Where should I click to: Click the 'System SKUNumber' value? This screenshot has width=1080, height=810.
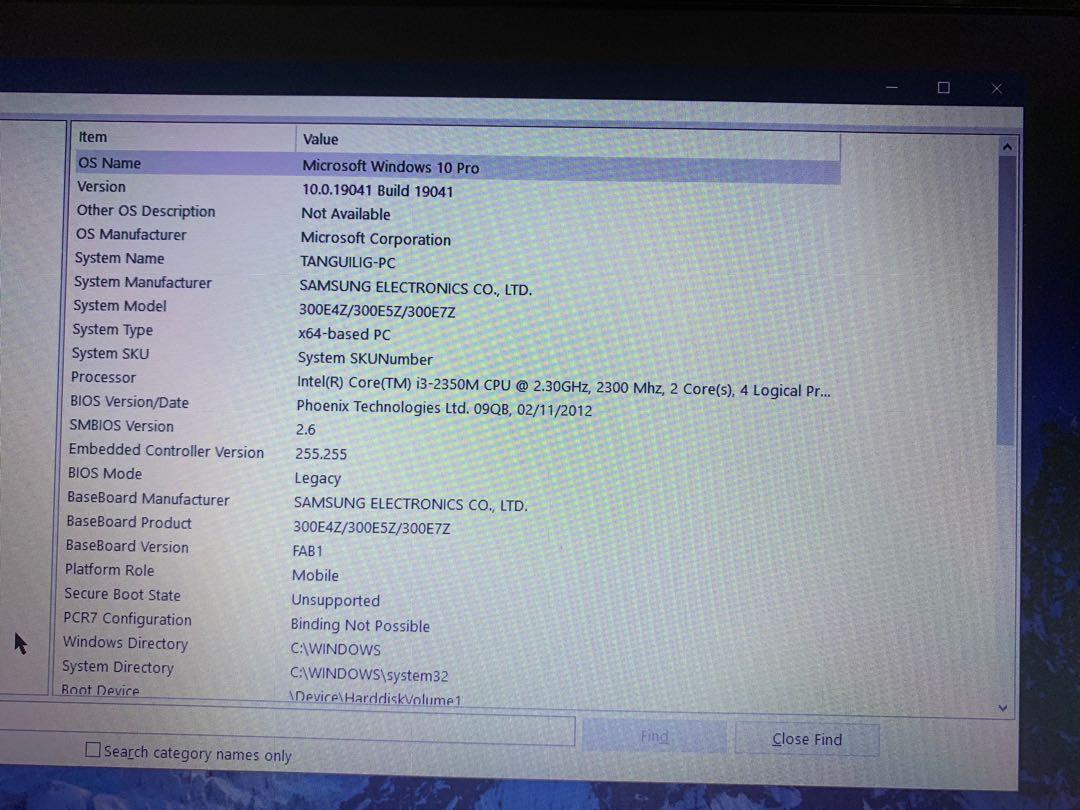[x=365, y=359]
